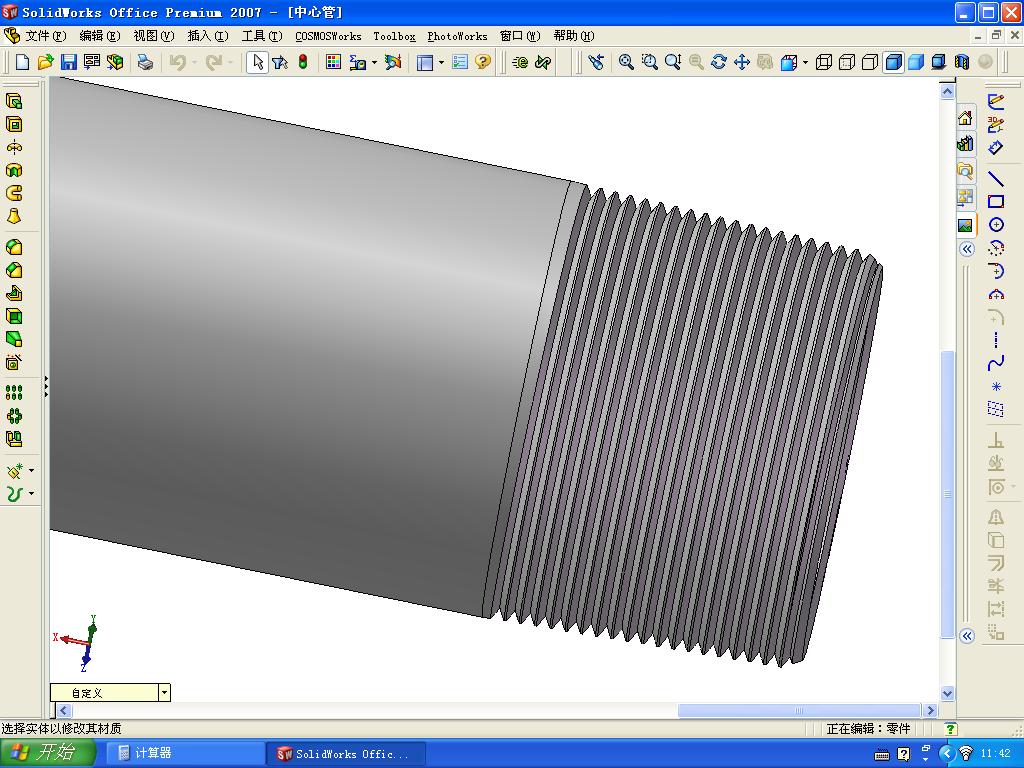Select the Zoom to Area tool
This screenshot has height=768, width=1024.
pyautogui.click(x=649, y=62)
